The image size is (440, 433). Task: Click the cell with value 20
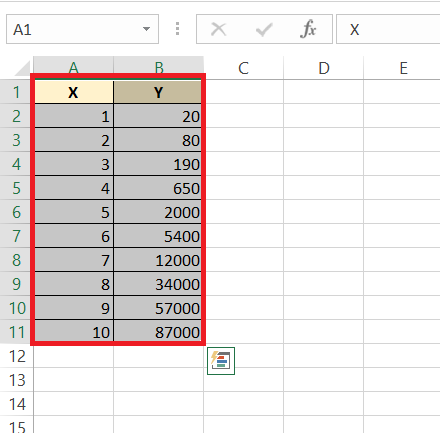158,116
